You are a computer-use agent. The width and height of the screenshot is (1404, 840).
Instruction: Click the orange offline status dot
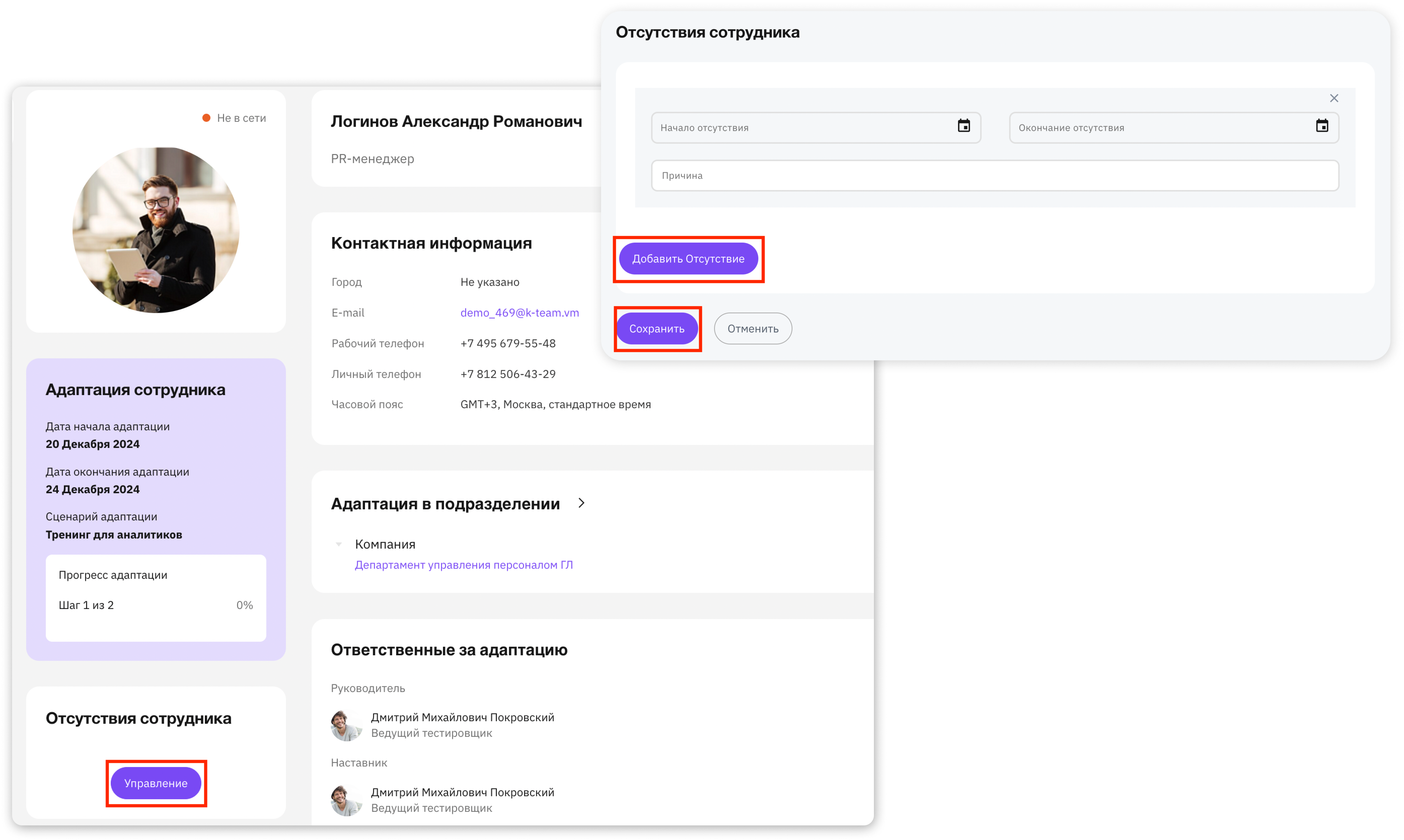[x=207, y=118]
